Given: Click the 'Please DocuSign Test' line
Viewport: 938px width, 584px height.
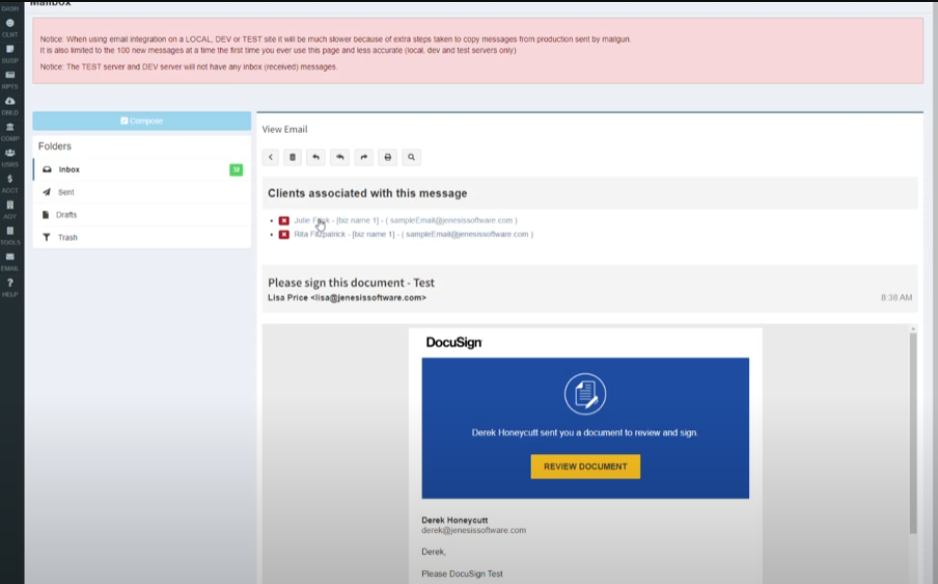Looking at the screenshot, I should [462, 574].
